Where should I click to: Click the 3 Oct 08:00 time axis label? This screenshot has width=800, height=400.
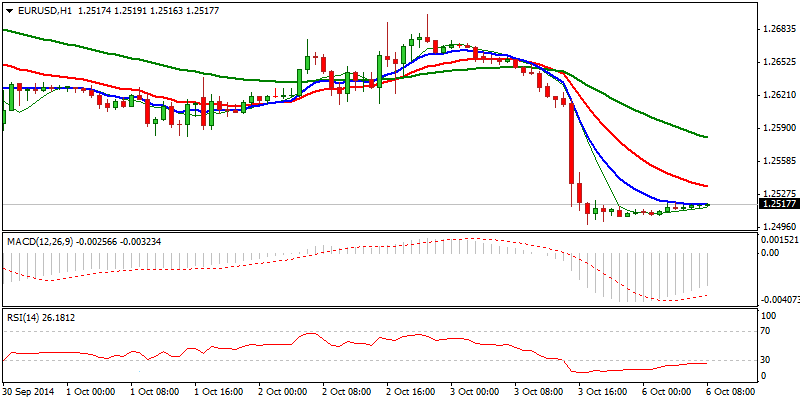click(538, 392)
